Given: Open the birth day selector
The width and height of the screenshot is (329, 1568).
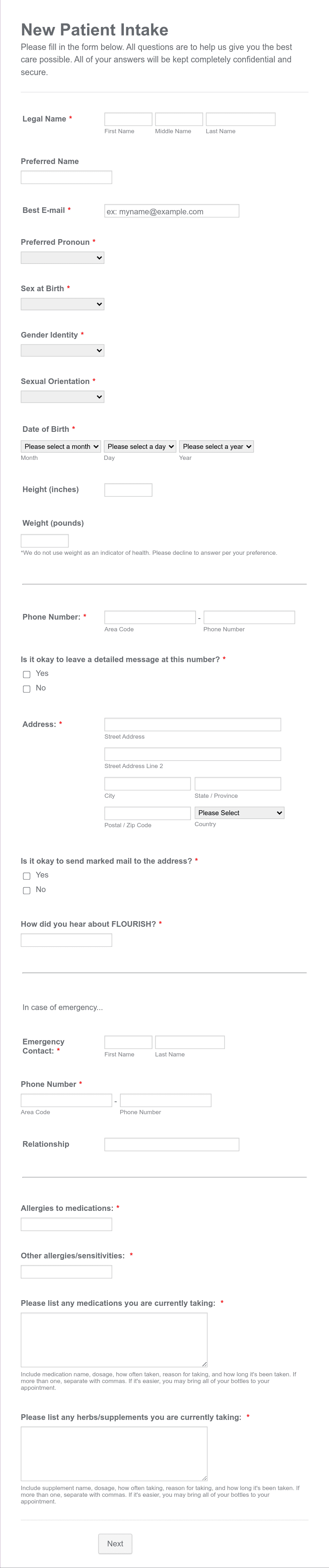Looking at the screenshot, I should pos(140,446).
